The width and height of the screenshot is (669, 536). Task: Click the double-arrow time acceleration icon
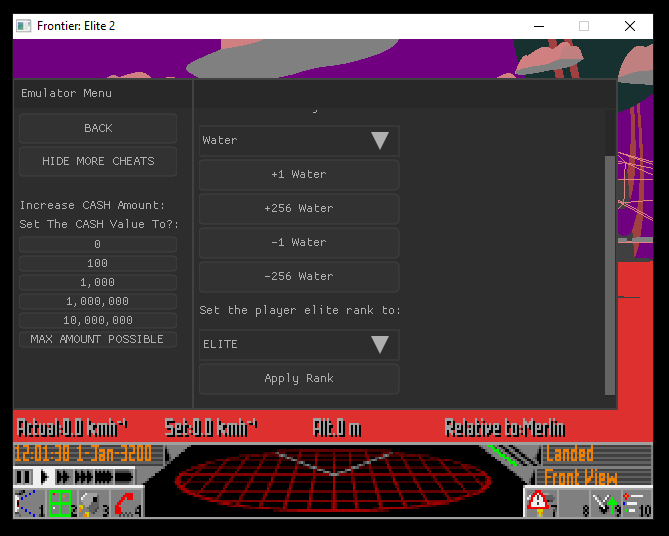point(63,477)
